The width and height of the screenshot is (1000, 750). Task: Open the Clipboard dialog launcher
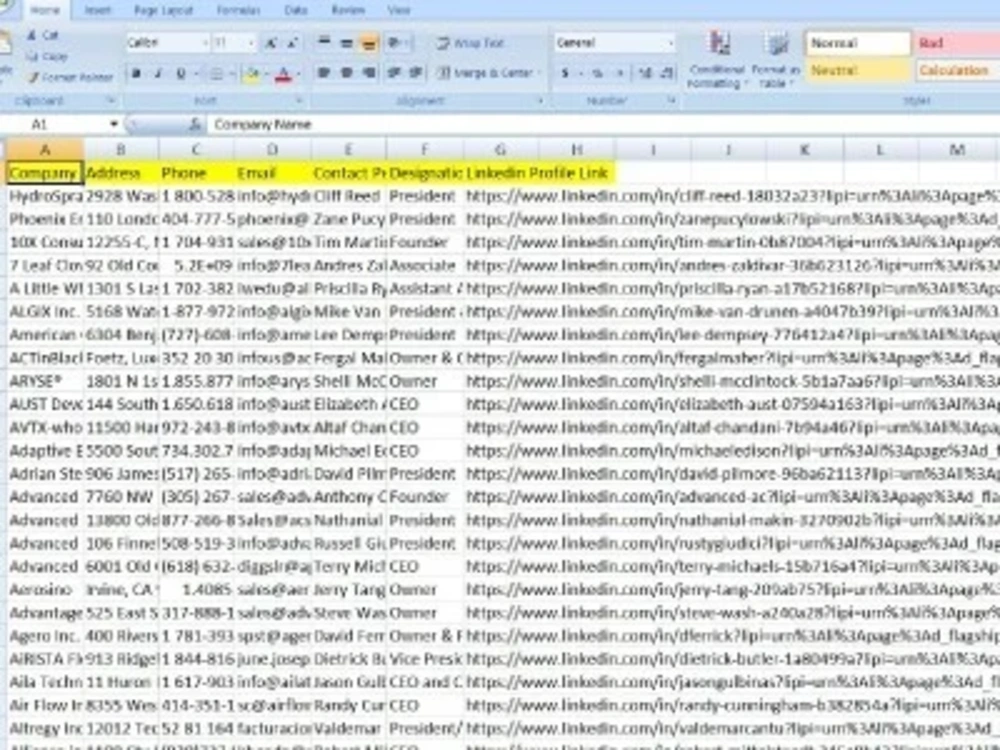coord(110,100)
